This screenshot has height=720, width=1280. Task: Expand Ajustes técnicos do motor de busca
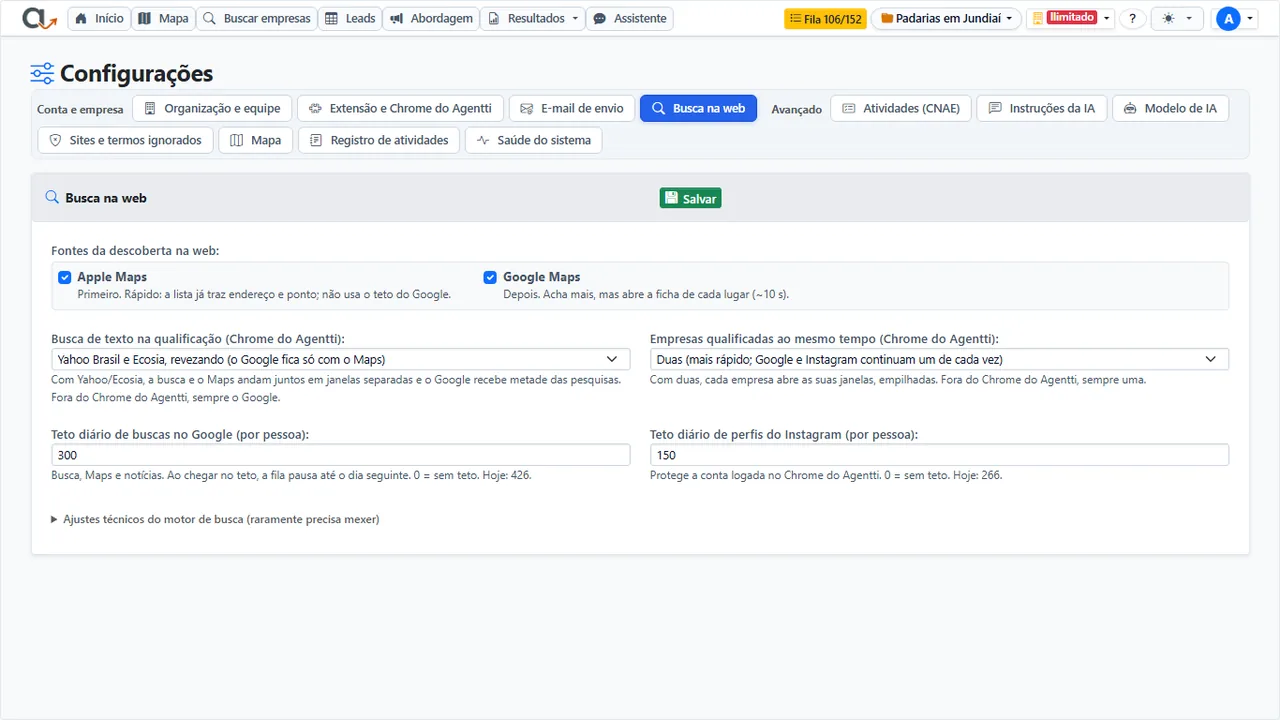pyautogui.click(x=215, y=519)
